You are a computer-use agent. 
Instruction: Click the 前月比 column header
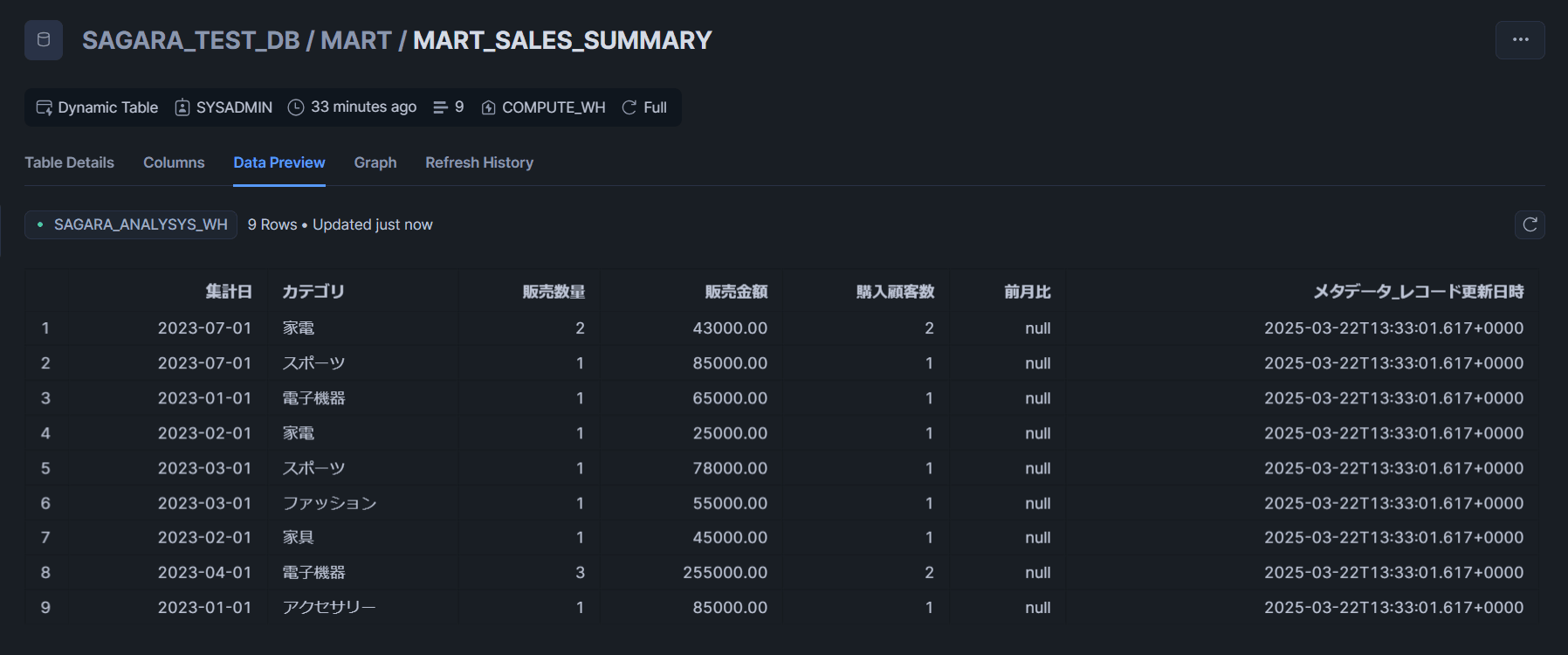1028,292
